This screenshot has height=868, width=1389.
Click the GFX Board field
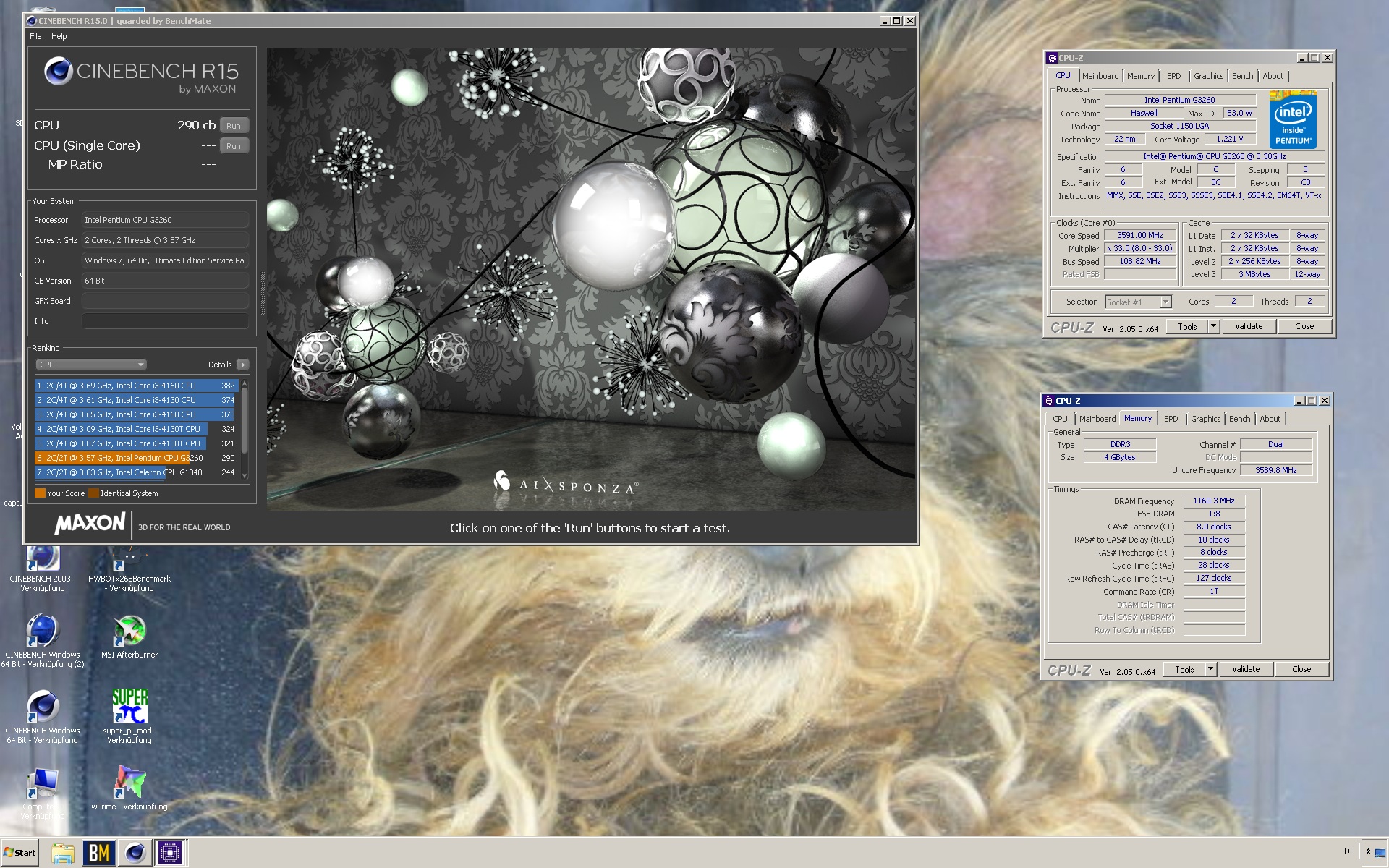click(165, 301)
